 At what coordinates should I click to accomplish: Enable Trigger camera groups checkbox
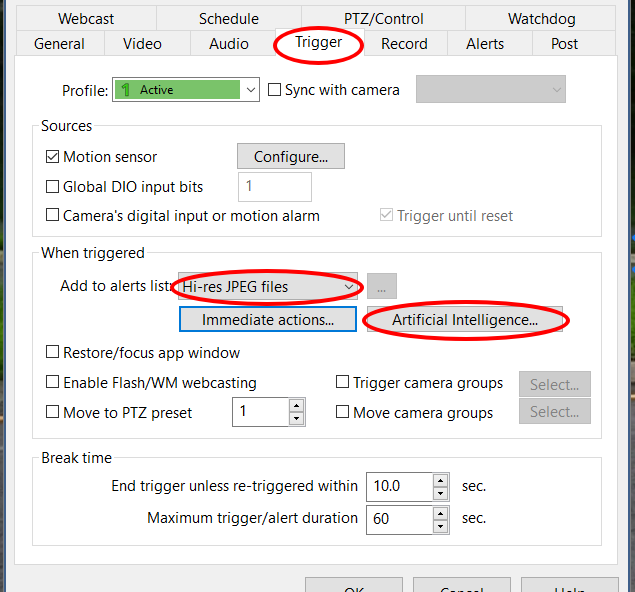(342, 381)
